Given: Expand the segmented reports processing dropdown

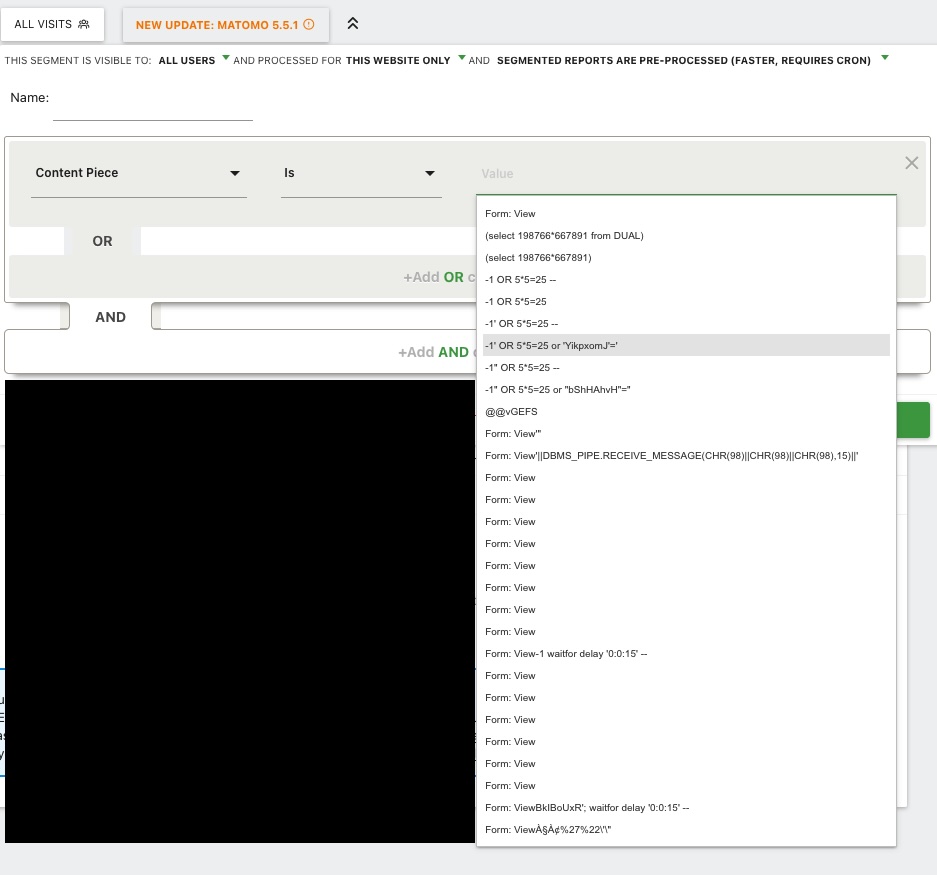Looking at the screenshot, I should click(691, 60).
